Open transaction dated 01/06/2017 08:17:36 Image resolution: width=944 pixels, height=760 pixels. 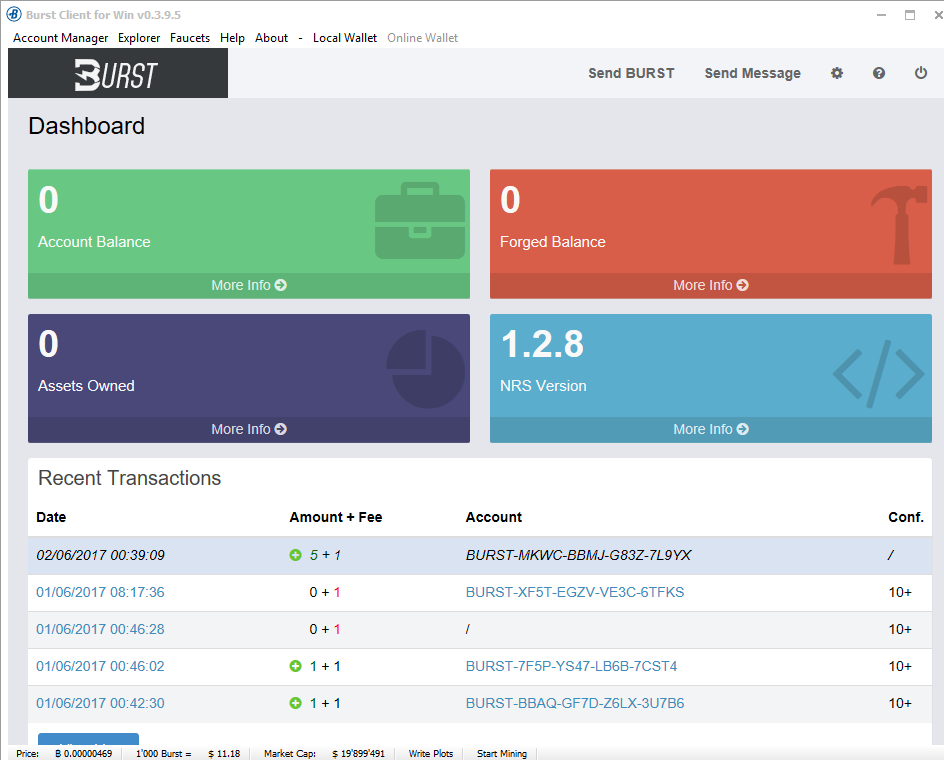[x=100, y=593]
